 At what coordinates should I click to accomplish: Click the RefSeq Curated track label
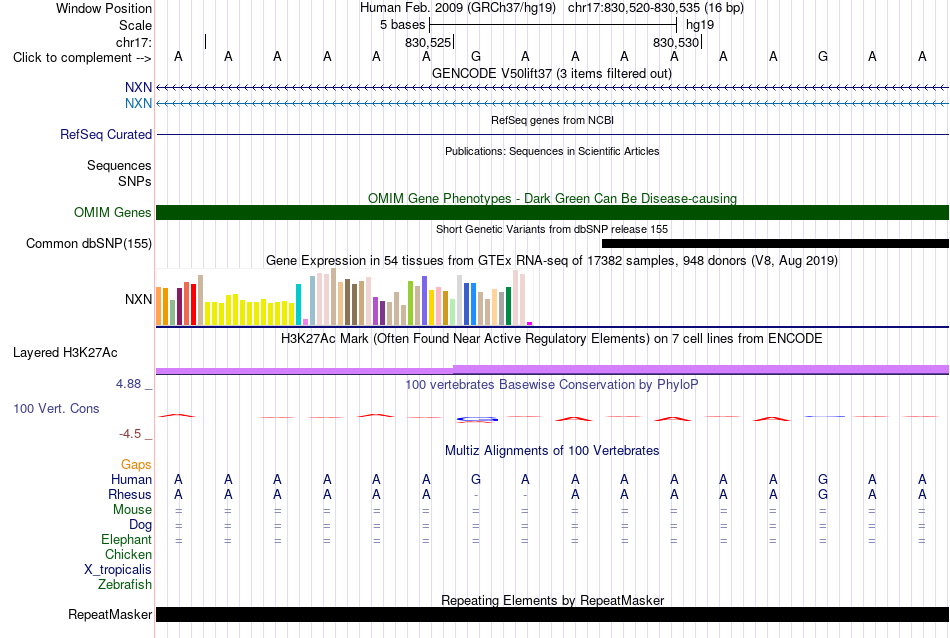(x=105, y=135)
